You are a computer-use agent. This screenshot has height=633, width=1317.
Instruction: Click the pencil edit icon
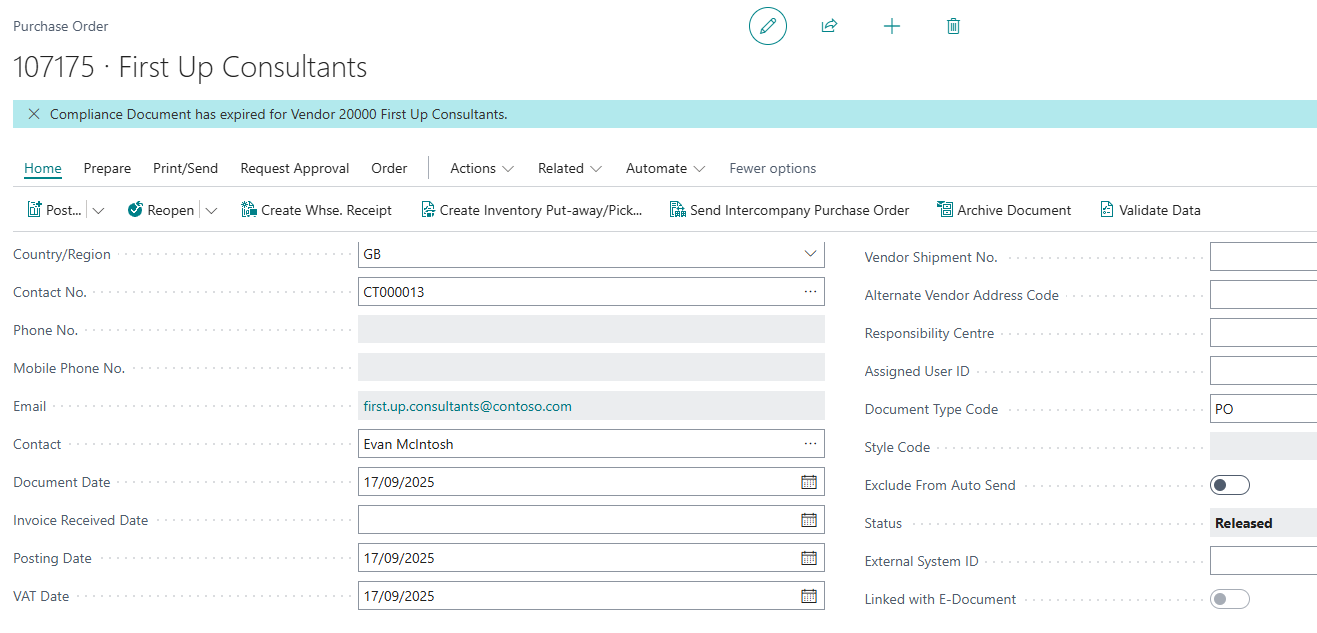click(767, 26)
